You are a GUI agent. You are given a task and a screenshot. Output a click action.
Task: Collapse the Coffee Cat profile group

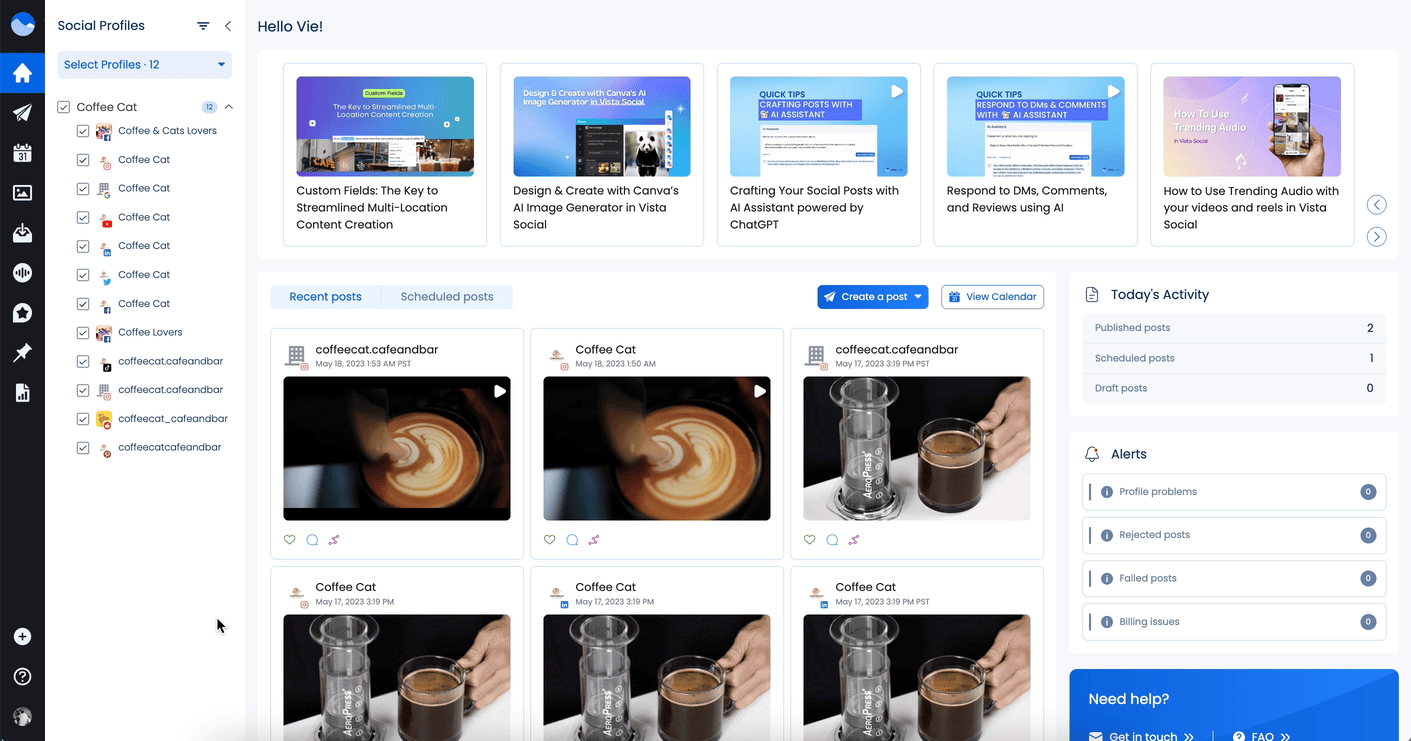(x=229, y=105)
